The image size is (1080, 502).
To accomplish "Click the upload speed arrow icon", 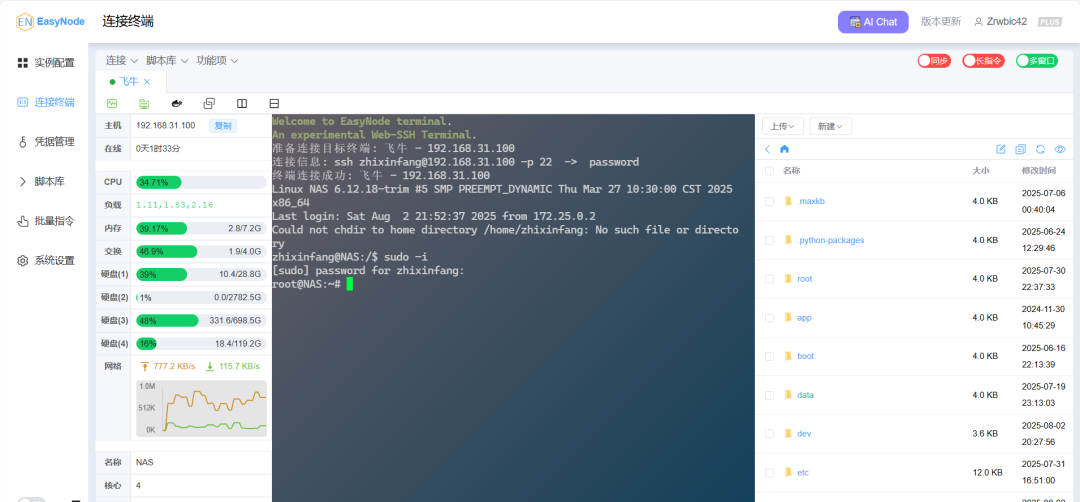I will pyautogui.click(x=145, y=366).
